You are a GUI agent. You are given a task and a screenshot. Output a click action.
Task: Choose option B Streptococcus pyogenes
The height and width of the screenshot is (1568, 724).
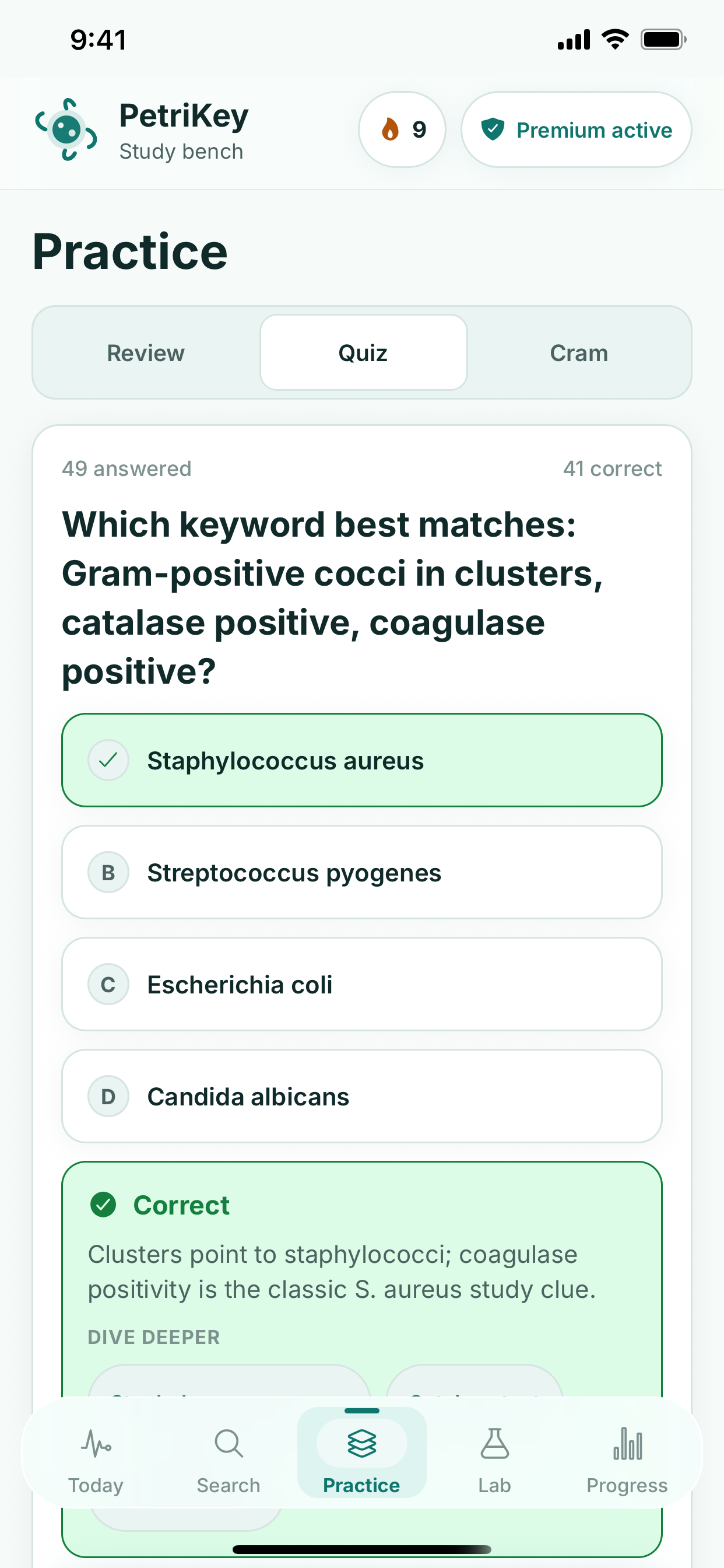(362, 872)
